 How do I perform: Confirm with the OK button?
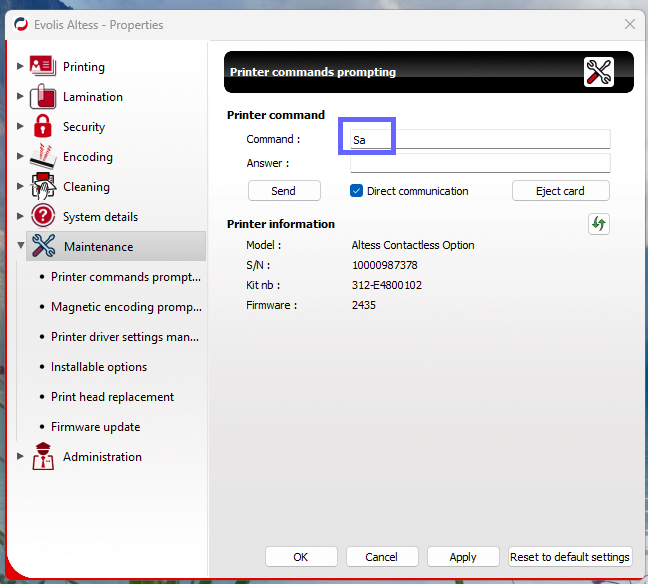point(301,557)
